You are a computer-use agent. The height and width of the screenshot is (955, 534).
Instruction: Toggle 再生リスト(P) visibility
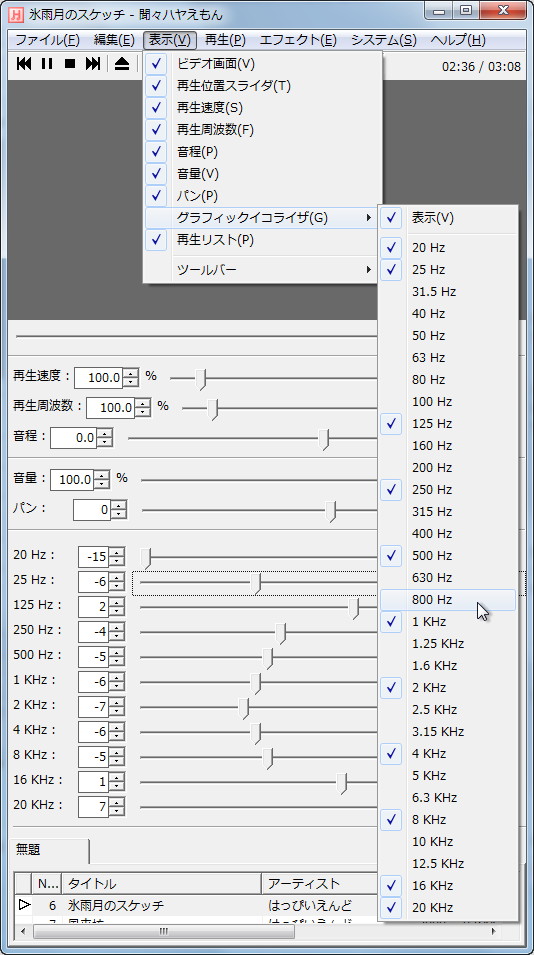point(262,240)
